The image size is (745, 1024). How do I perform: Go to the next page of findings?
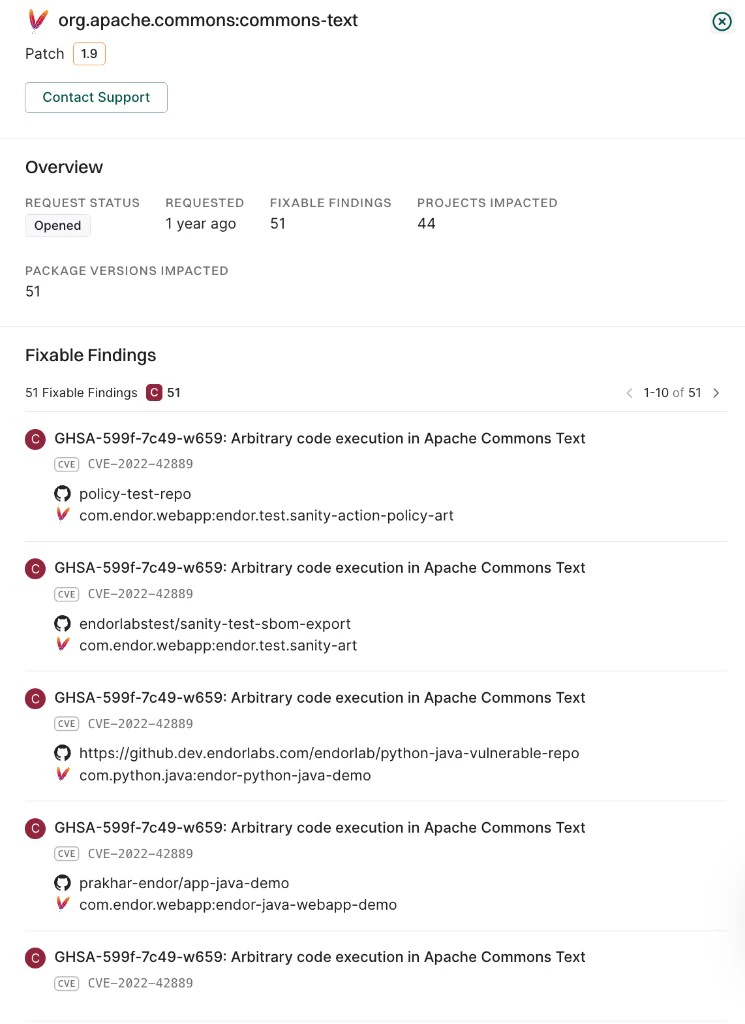point(716,393)
